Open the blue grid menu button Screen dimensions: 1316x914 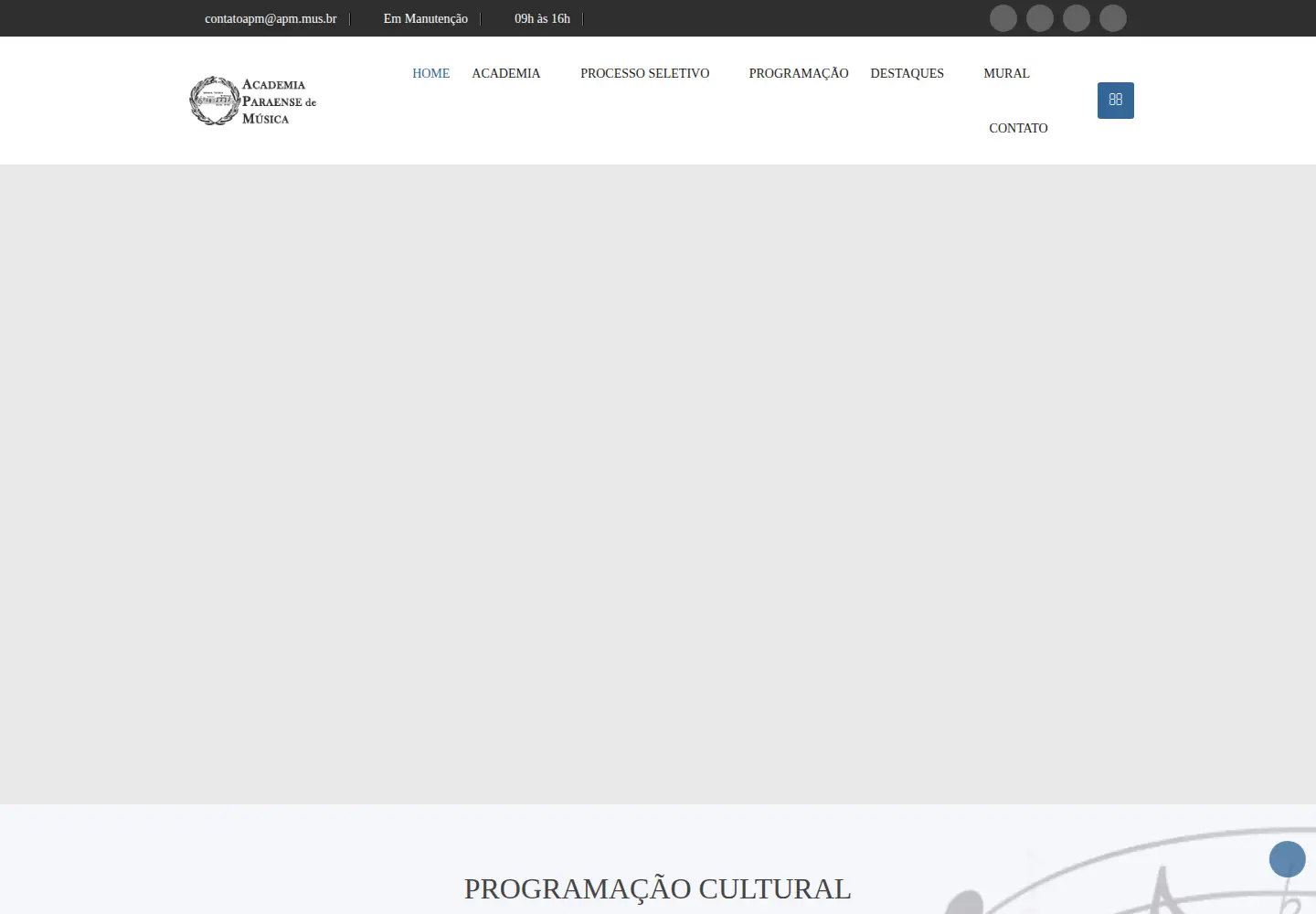[x=1115, y=101]
